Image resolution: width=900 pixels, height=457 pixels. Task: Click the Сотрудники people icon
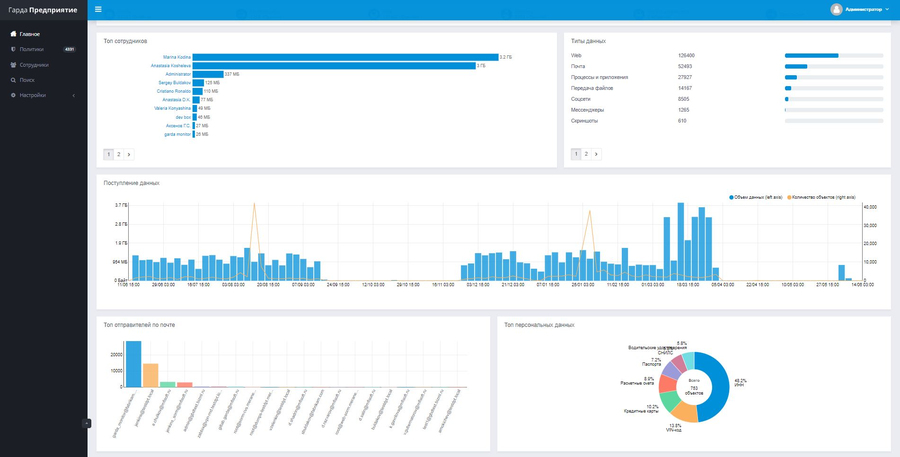coord(14,65)
